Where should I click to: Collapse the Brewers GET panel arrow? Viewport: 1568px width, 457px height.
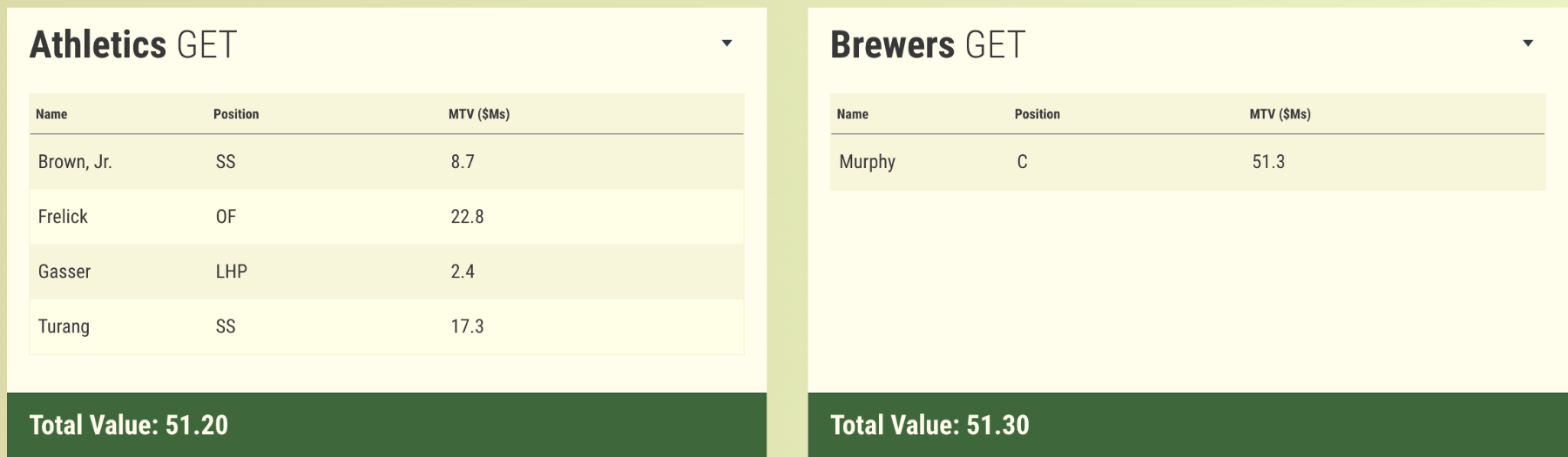click(x=1527, y=44)
